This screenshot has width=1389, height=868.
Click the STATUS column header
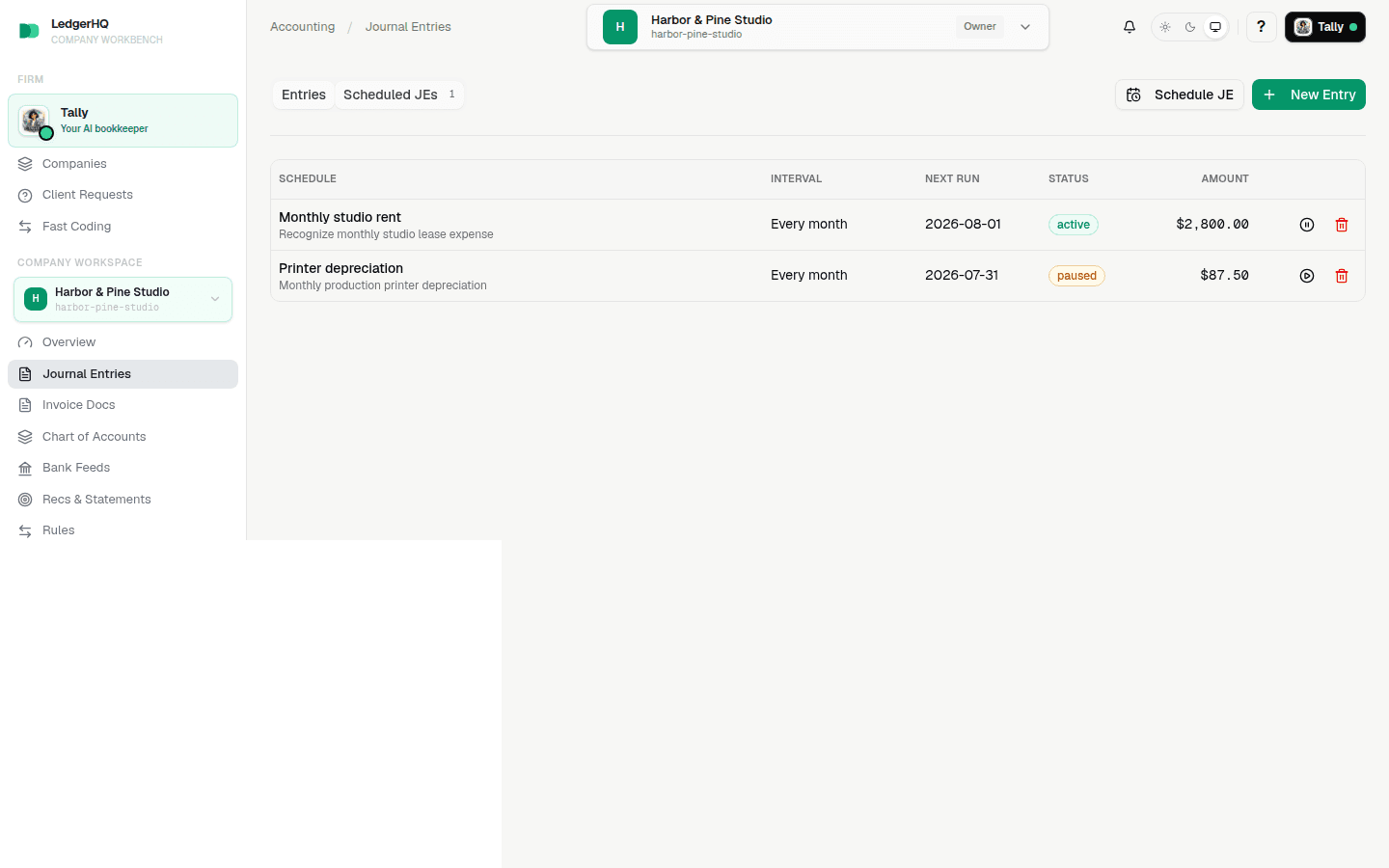coord(1068,178)
